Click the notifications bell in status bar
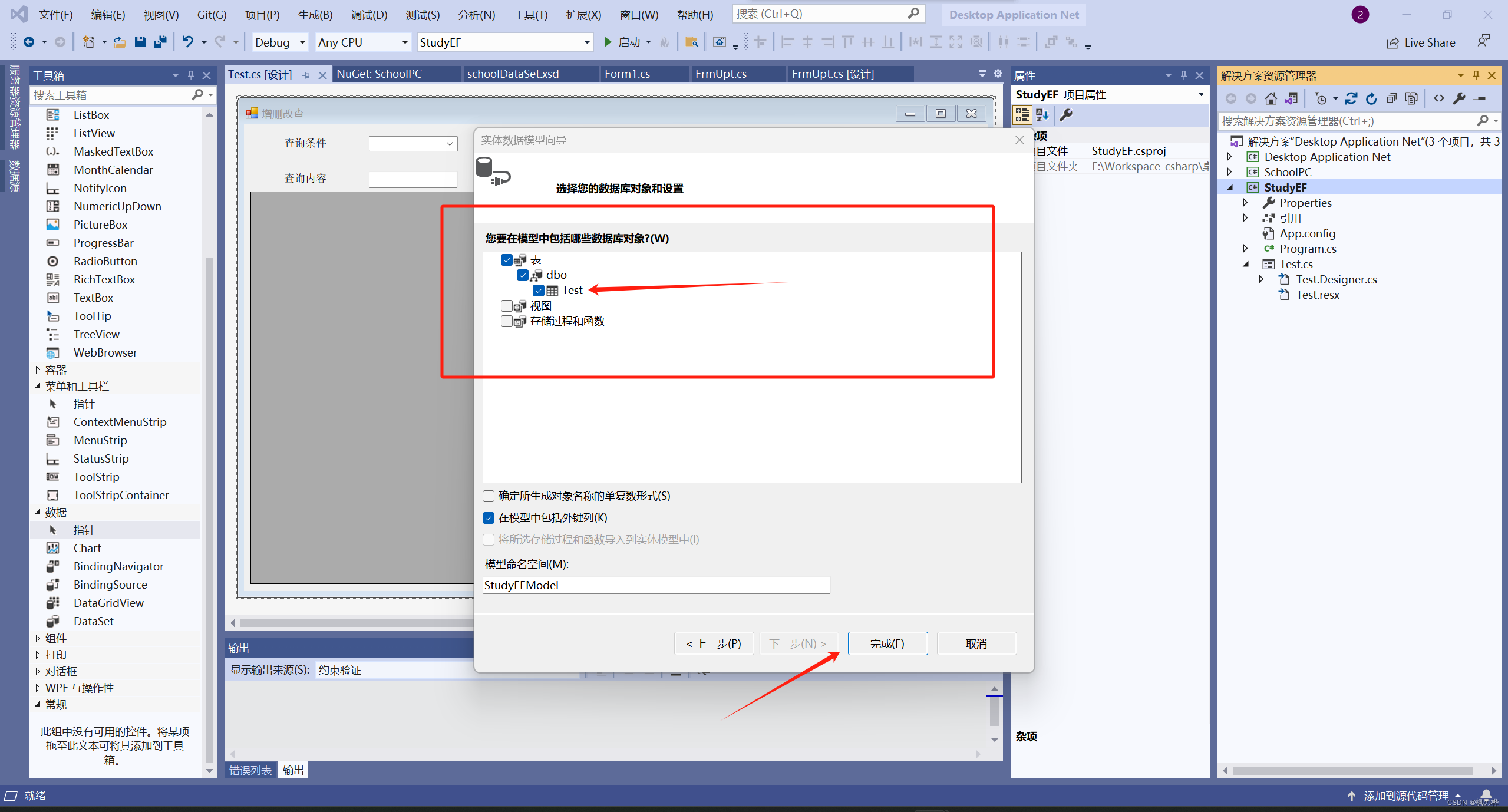 [x=1486, y=795]
